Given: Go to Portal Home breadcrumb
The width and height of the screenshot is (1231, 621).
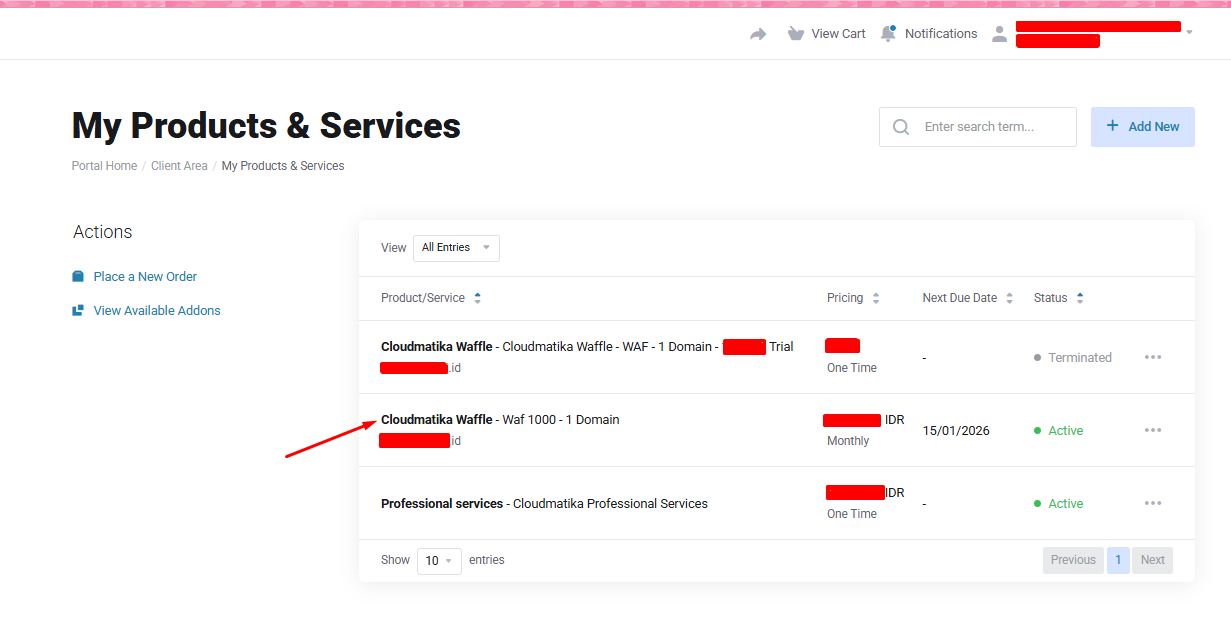Looking at the screenshot, I should (104, 166).
